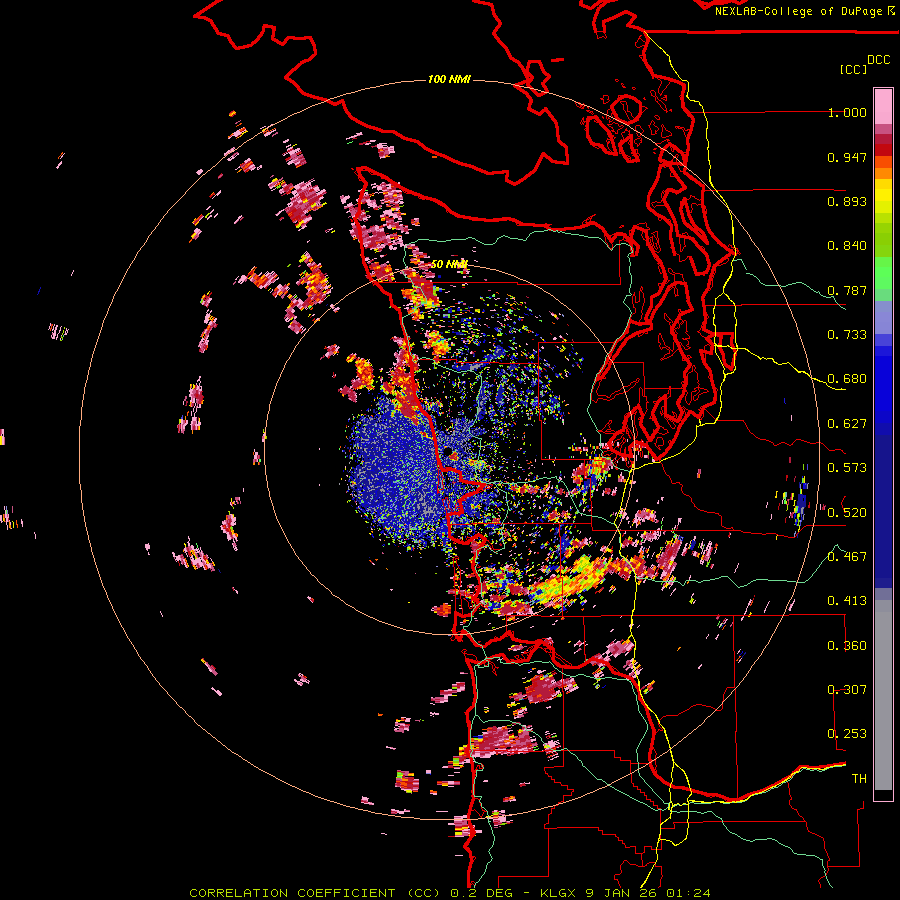Screen dimensions: 900x900
Task: Select the 0.360 legend value
Action: (x=847, y=646)
